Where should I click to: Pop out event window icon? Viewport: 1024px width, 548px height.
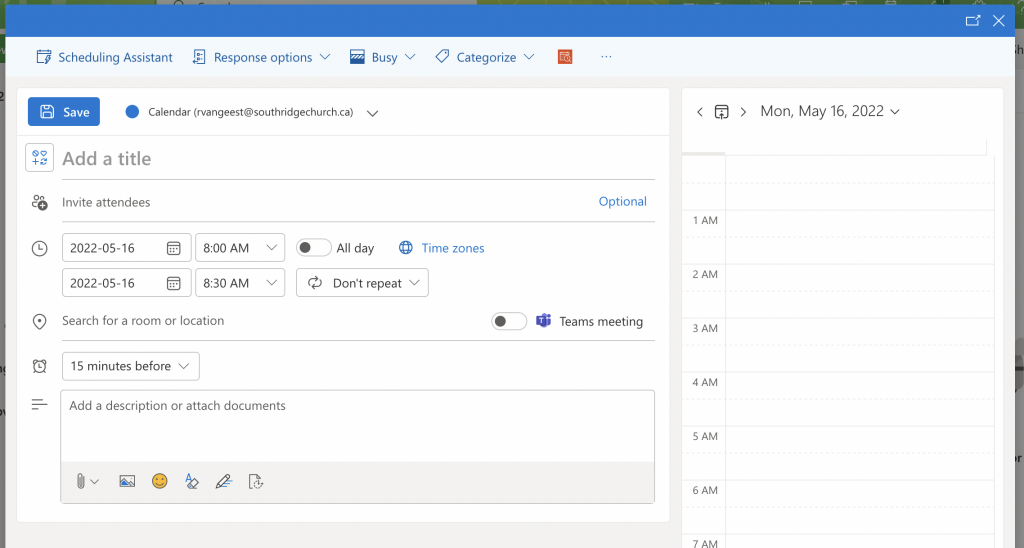pos(972,20)
